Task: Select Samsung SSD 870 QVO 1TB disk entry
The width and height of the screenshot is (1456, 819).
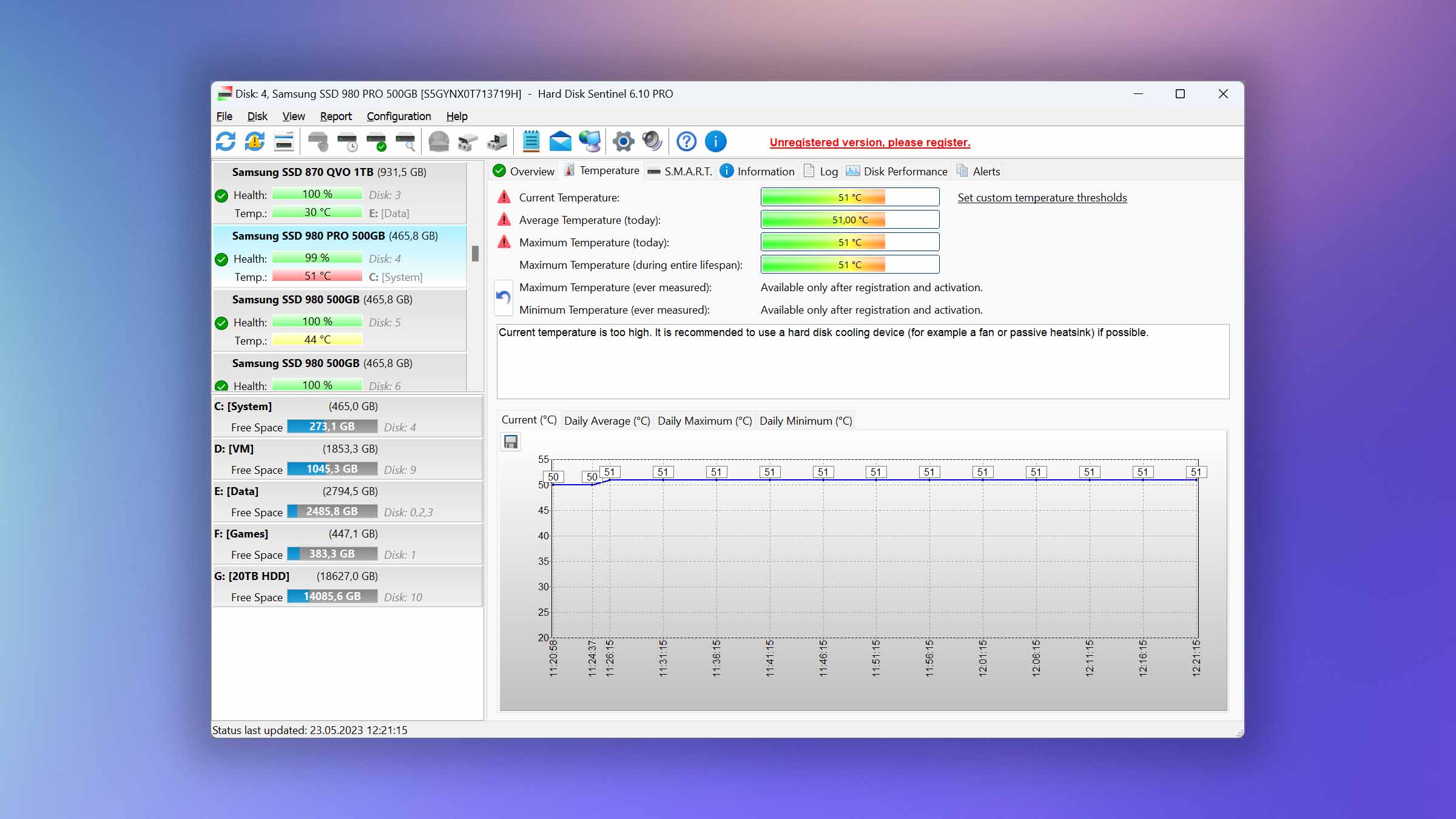Action: (340, 192)
